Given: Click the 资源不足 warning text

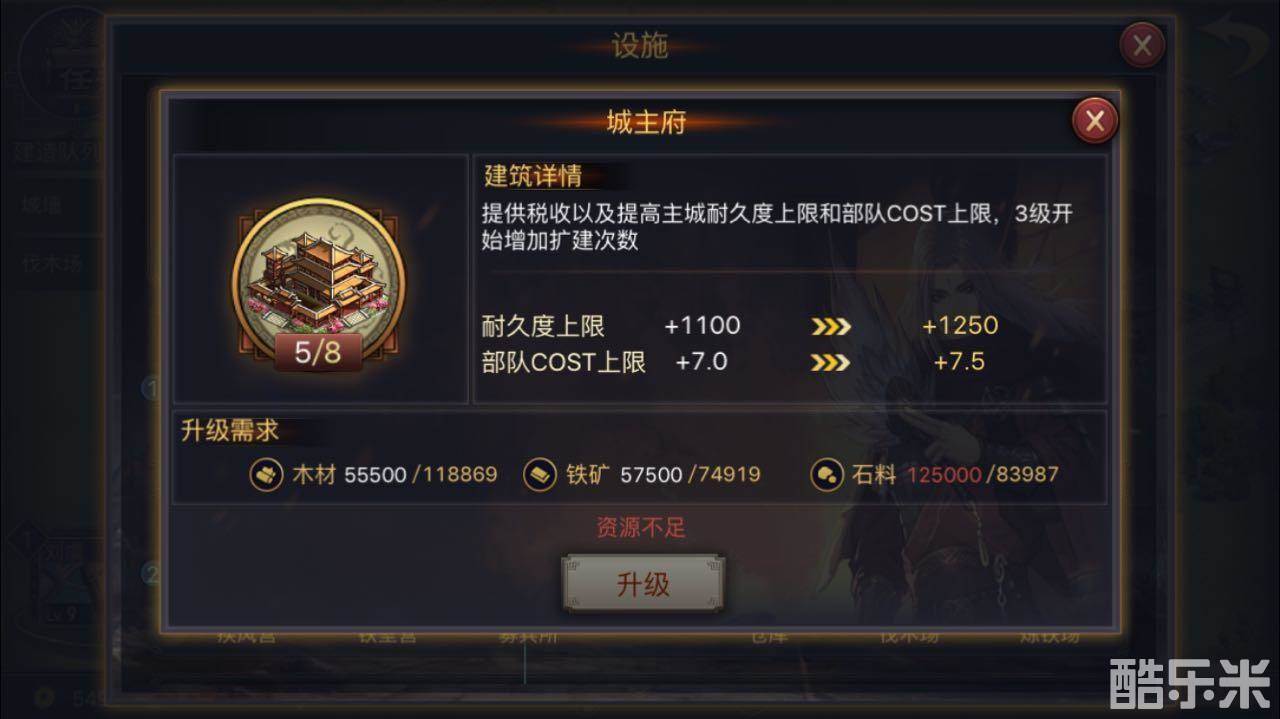Looking at the screenshot, I should [641, 527].
